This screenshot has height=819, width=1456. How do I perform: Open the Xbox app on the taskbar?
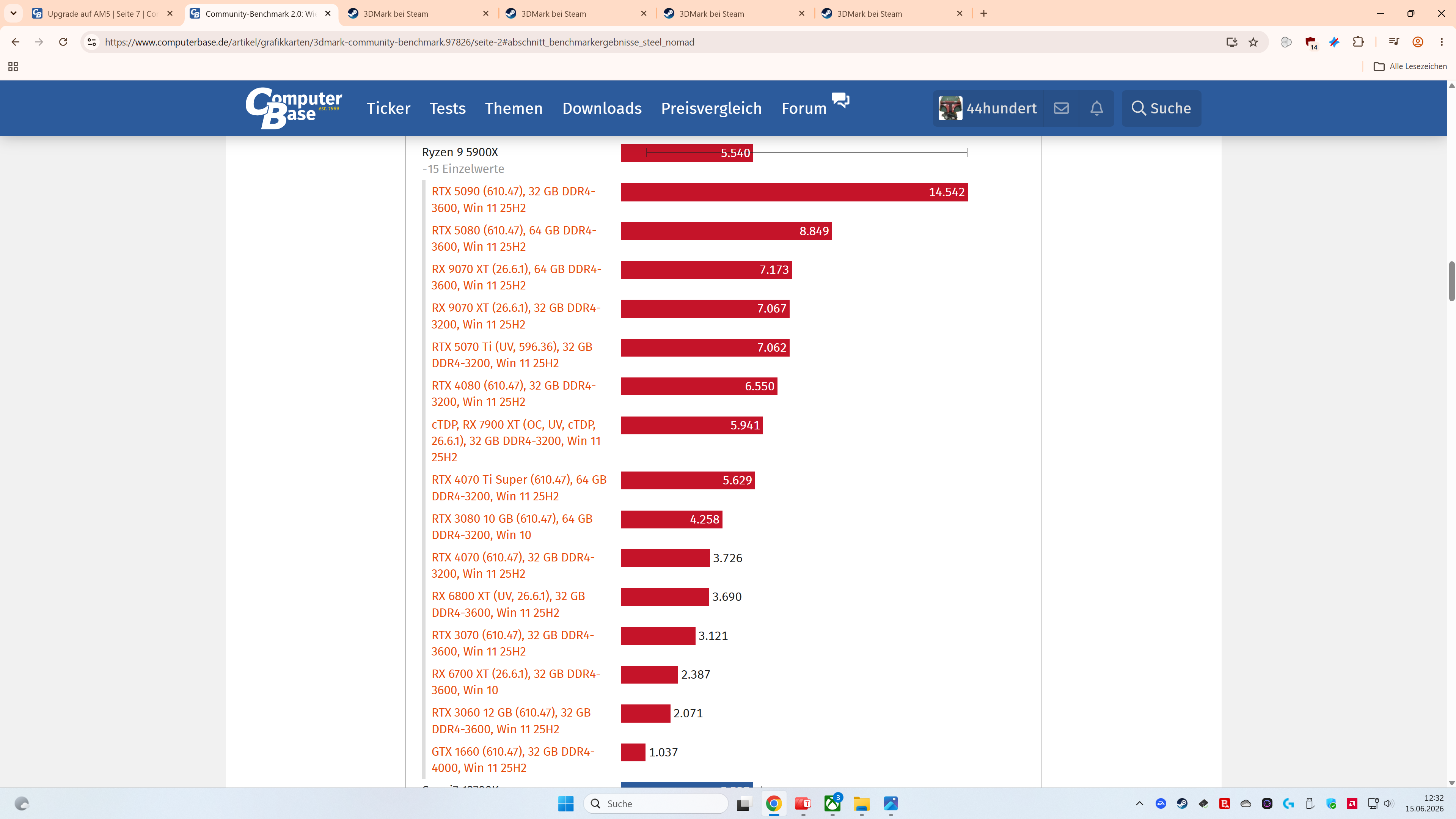[832, 803]
